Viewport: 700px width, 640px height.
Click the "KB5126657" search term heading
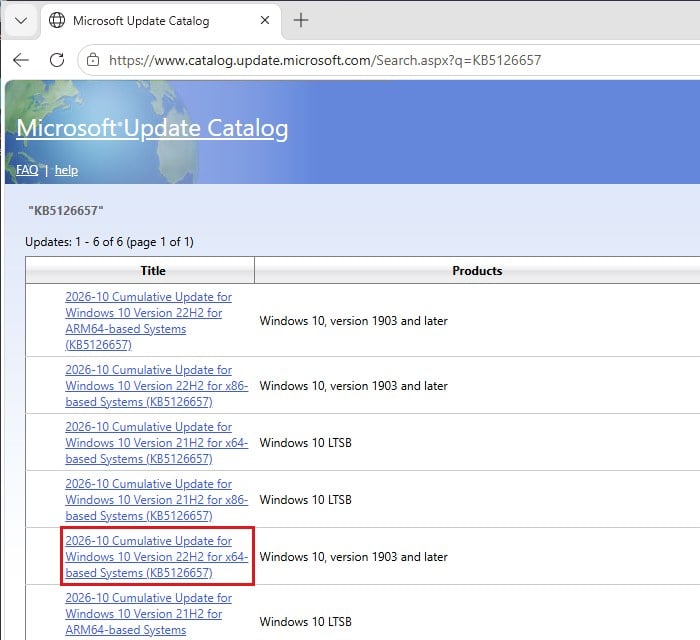(66, 211)
